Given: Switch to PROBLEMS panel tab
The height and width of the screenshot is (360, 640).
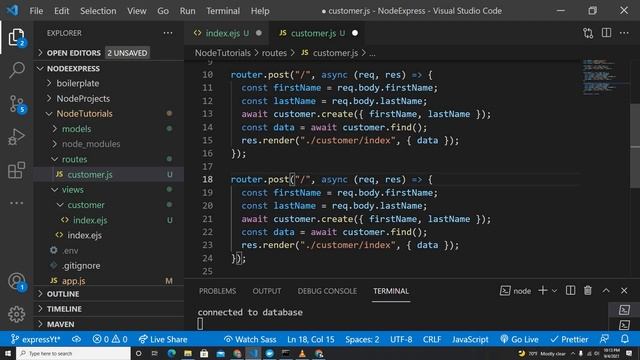Looking at the screenshot, I should pos(217,291).
